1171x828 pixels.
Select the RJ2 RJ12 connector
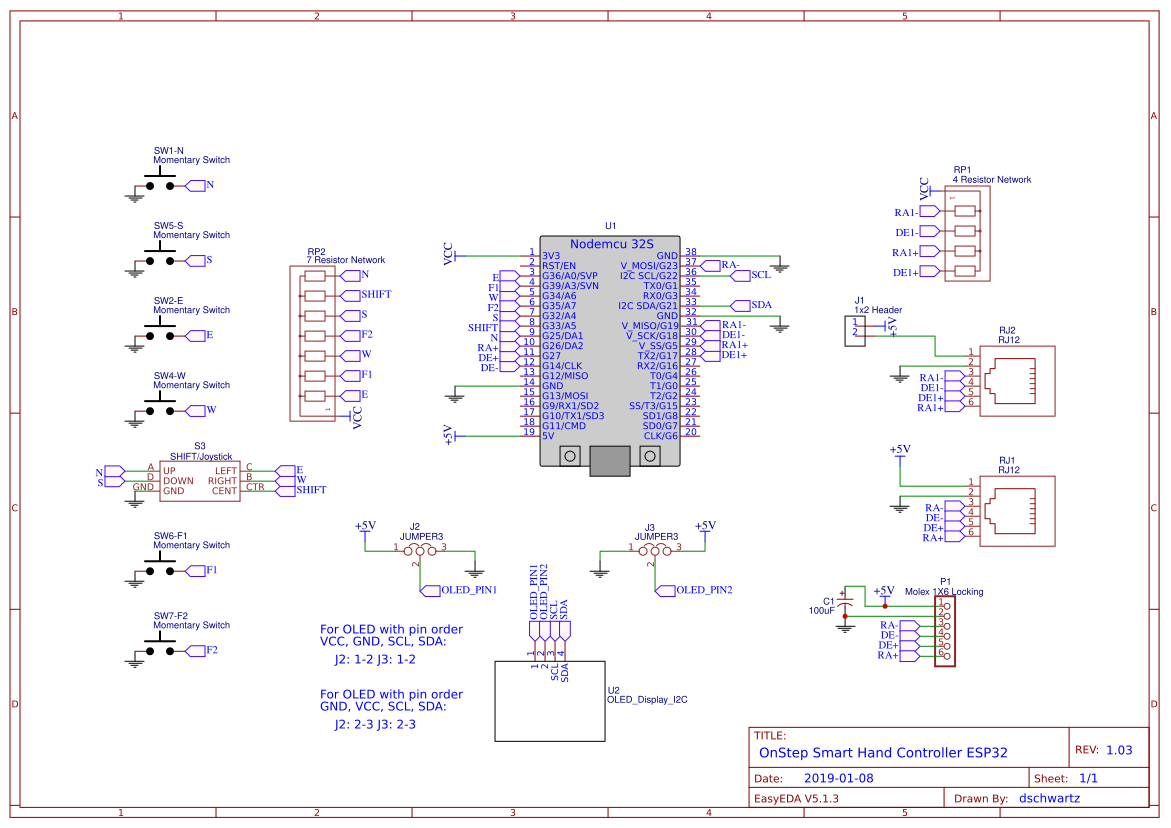pos(1017,381)
